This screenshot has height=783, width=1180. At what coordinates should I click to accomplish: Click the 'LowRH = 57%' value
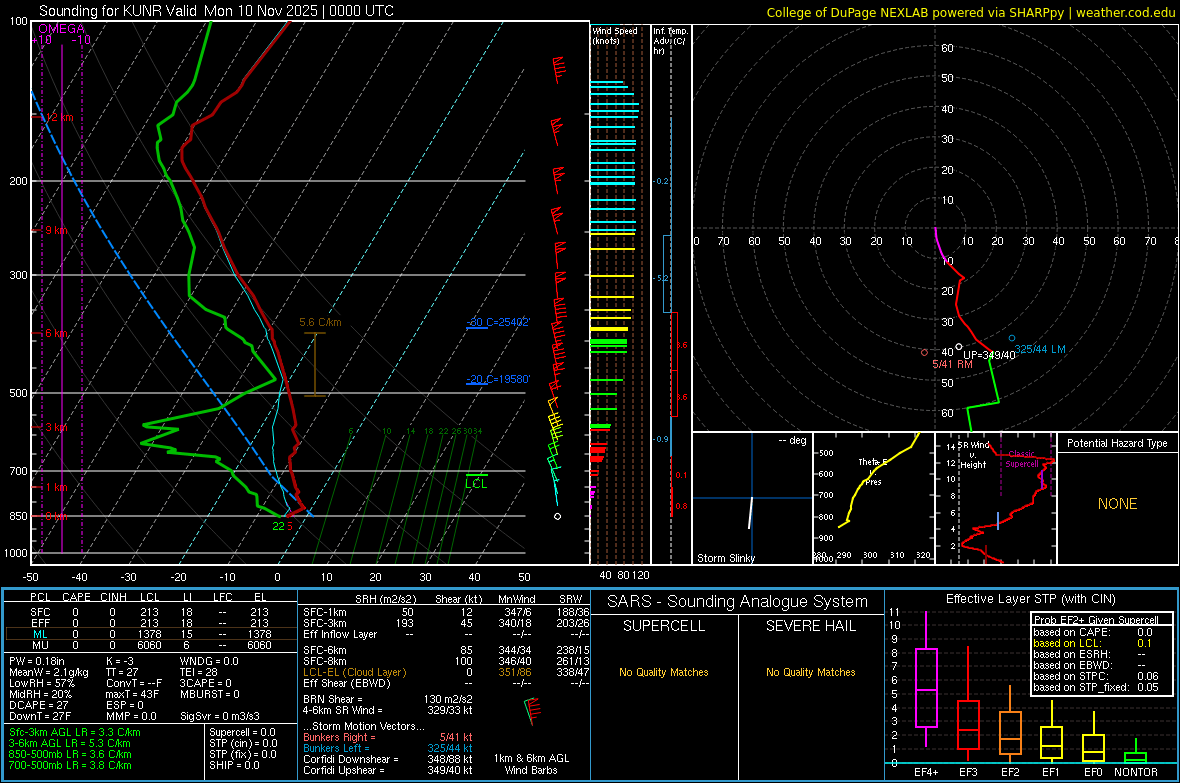pos(42,683)
